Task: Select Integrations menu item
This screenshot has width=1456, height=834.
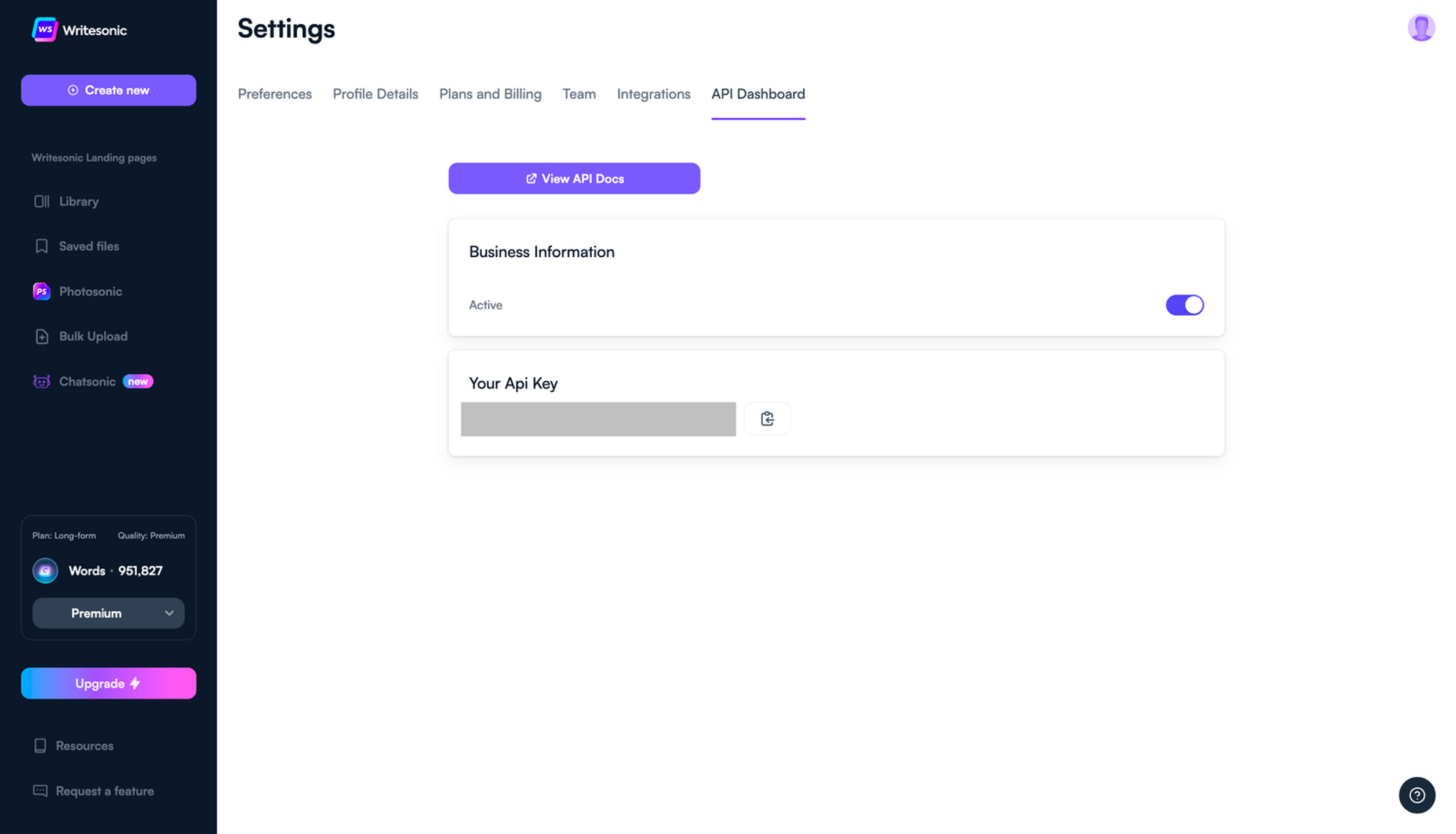Action: pyautogui.click(x=653, y=94)
